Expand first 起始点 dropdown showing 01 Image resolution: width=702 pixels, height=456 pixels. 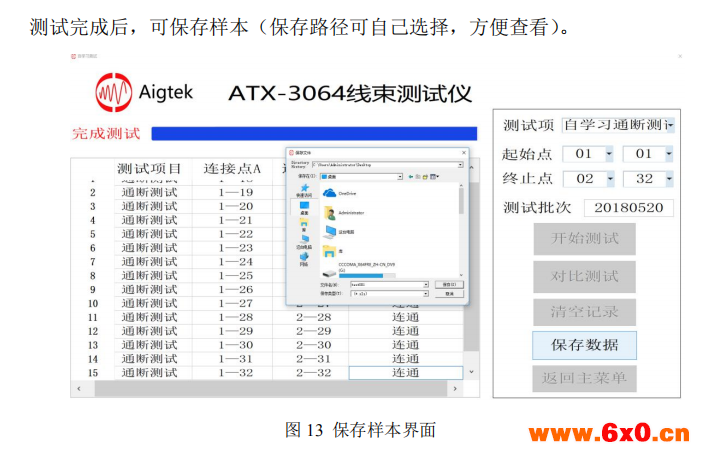coord(609,154)
